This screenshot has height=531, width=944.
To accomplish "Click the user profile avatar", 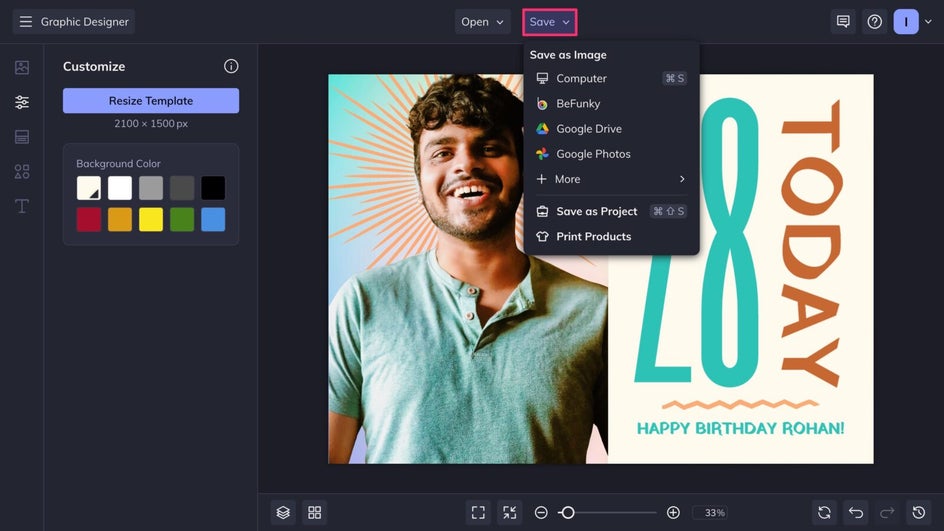I will [x=905, y=22].
